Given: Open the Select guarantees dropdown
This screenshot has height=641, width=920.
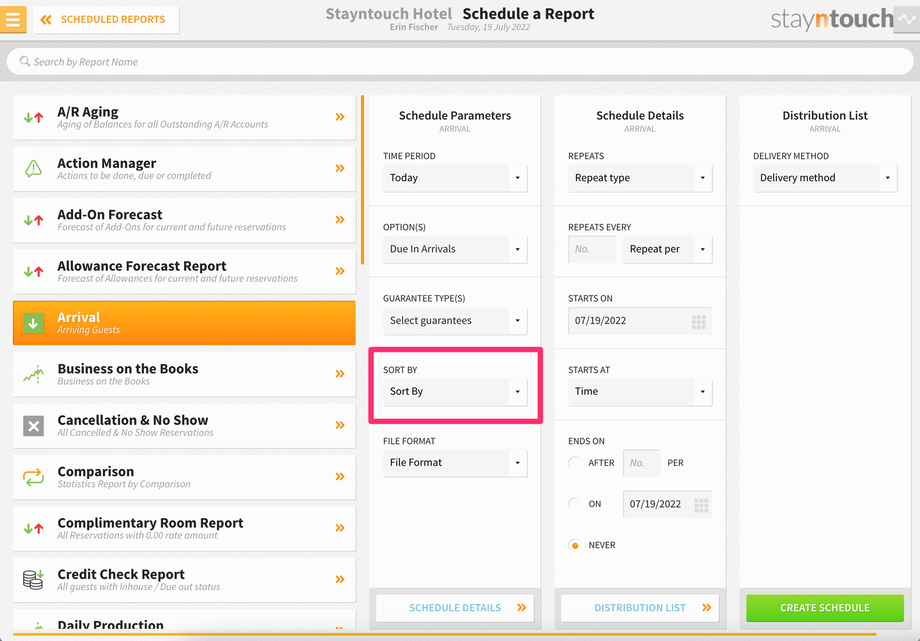Looking at the screenshot, I should (x=455, y=320).
